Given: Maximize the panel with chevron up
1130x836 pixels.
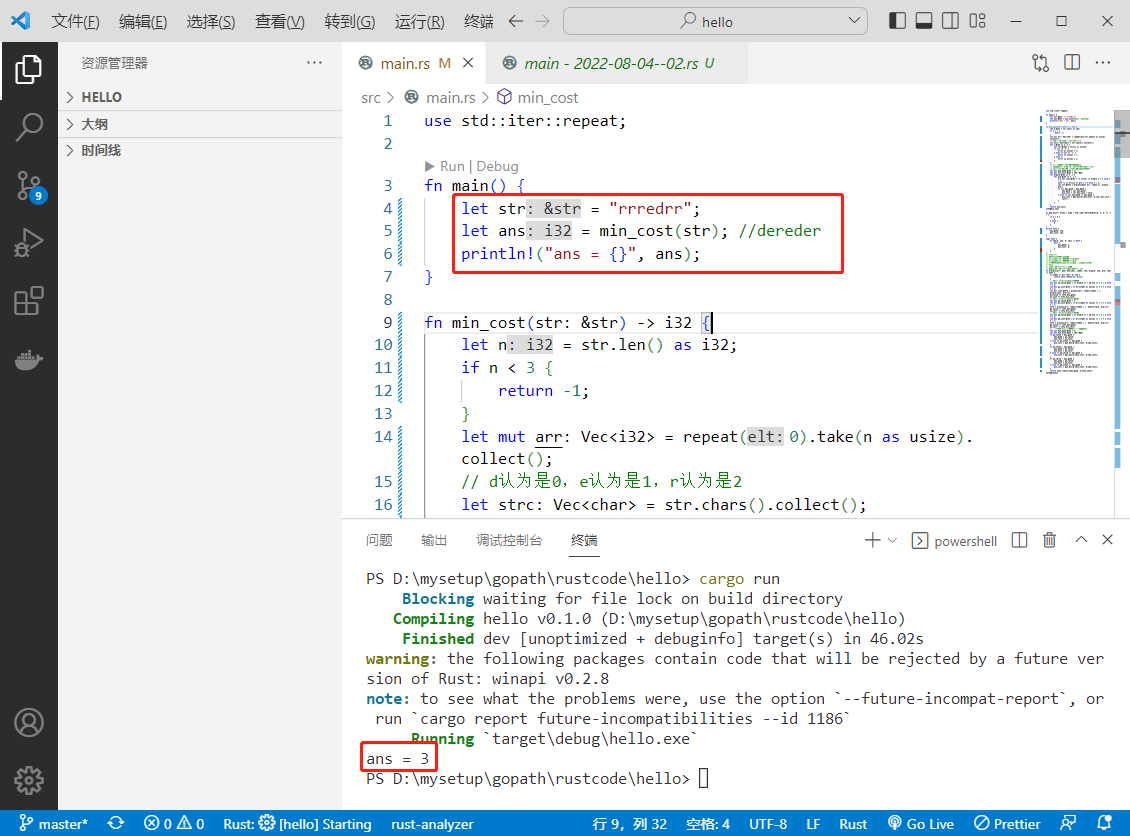Looking at the screenshot, I should 1081,540.
